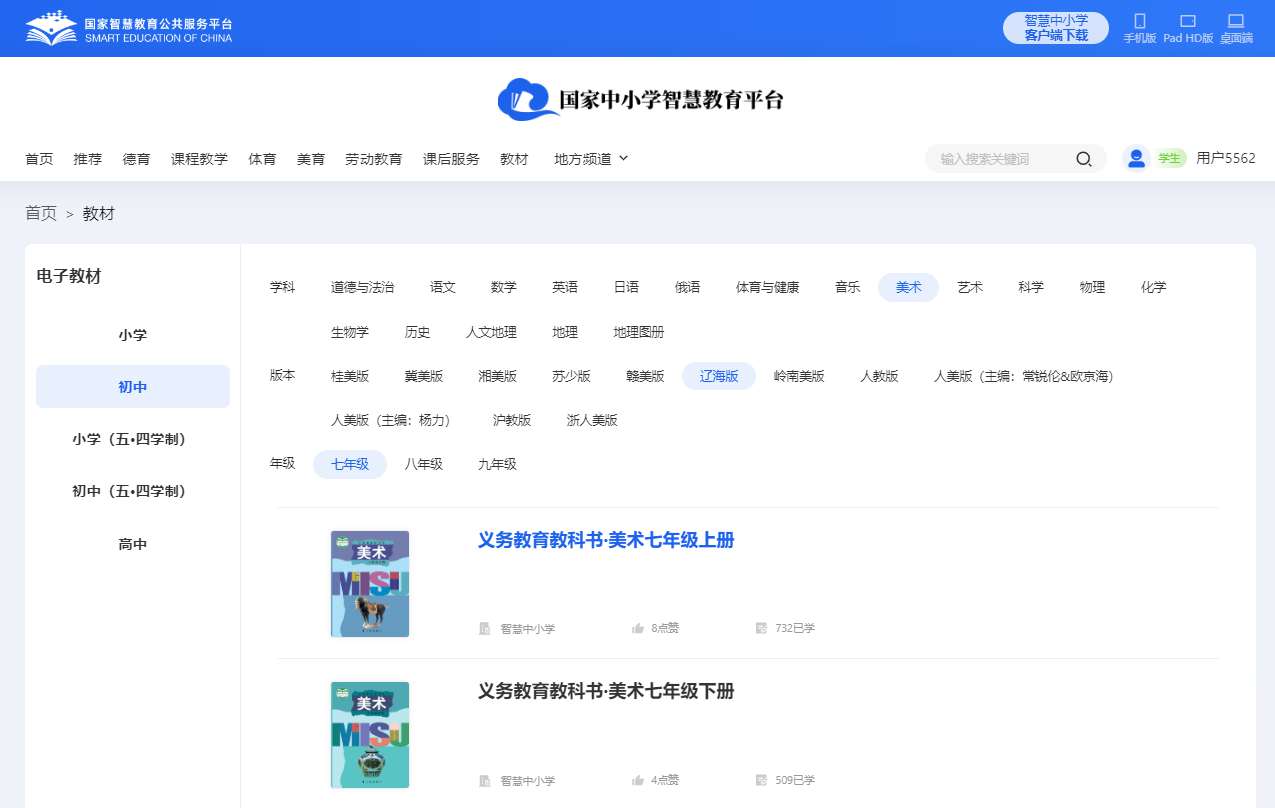Click the thumbs-up icon beside 8点赞
This screenshot has height=808, width=1275.
(637, 628)
